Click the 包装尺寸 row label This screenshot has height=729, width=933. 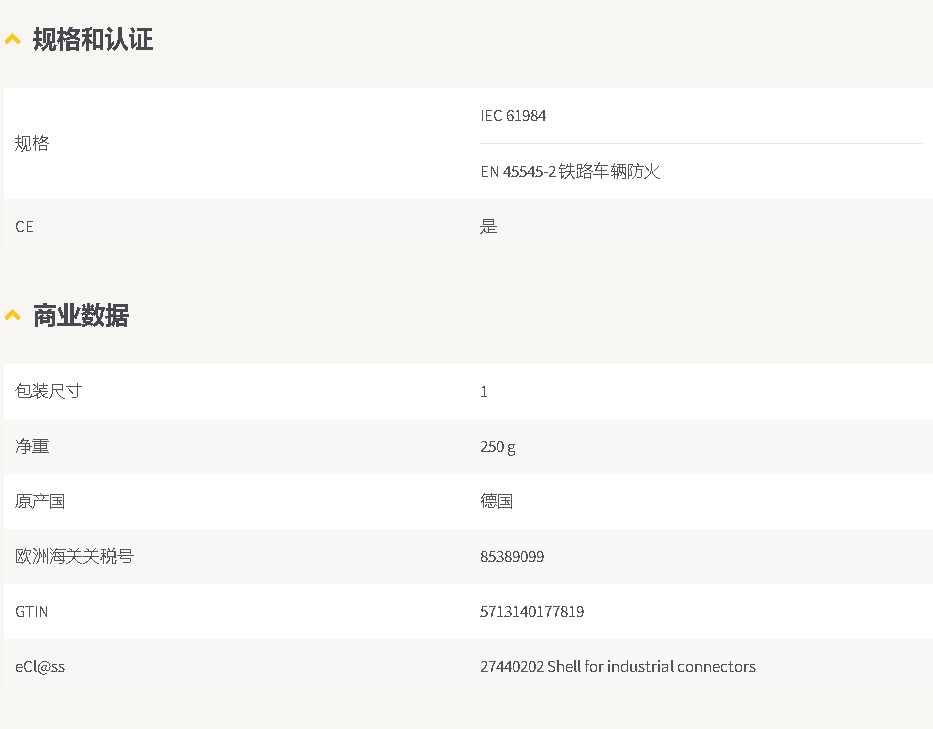(48, 391)
